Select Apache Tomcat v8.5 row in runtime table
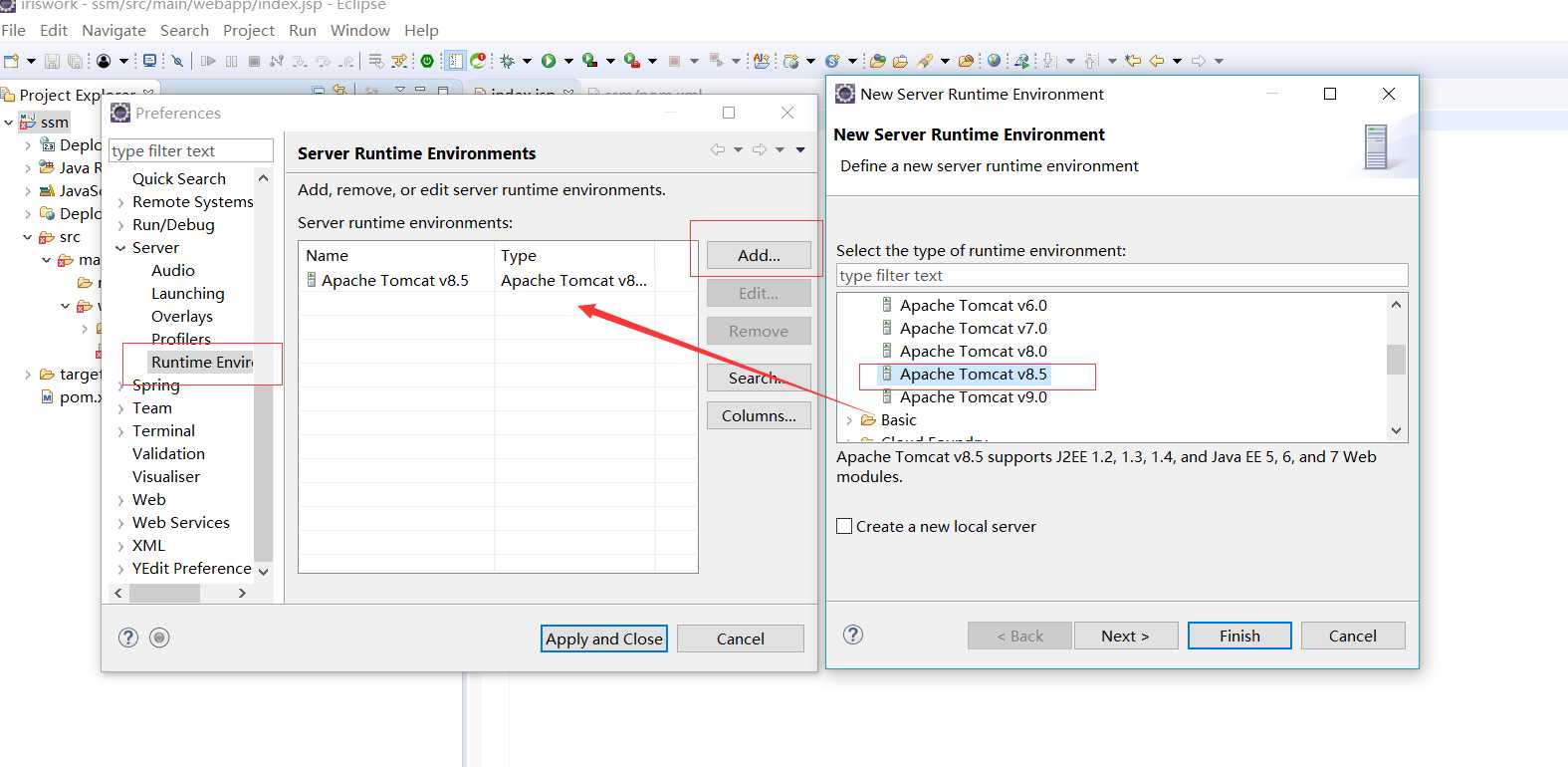The image size is (1568, 767). pyautogui.click(x=498, y=281)
